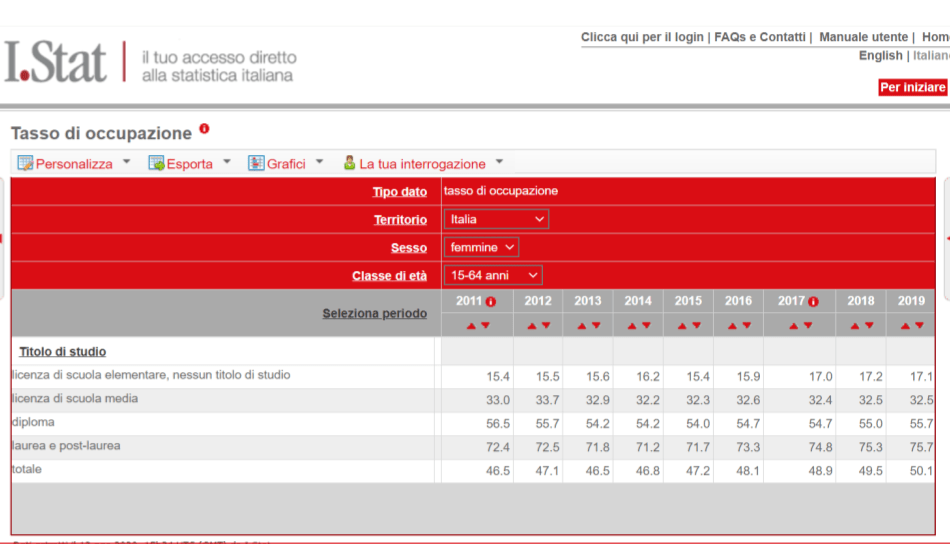Open the Tipo dato link
Viewport: 950px width, 544px height.
[399, 192]
